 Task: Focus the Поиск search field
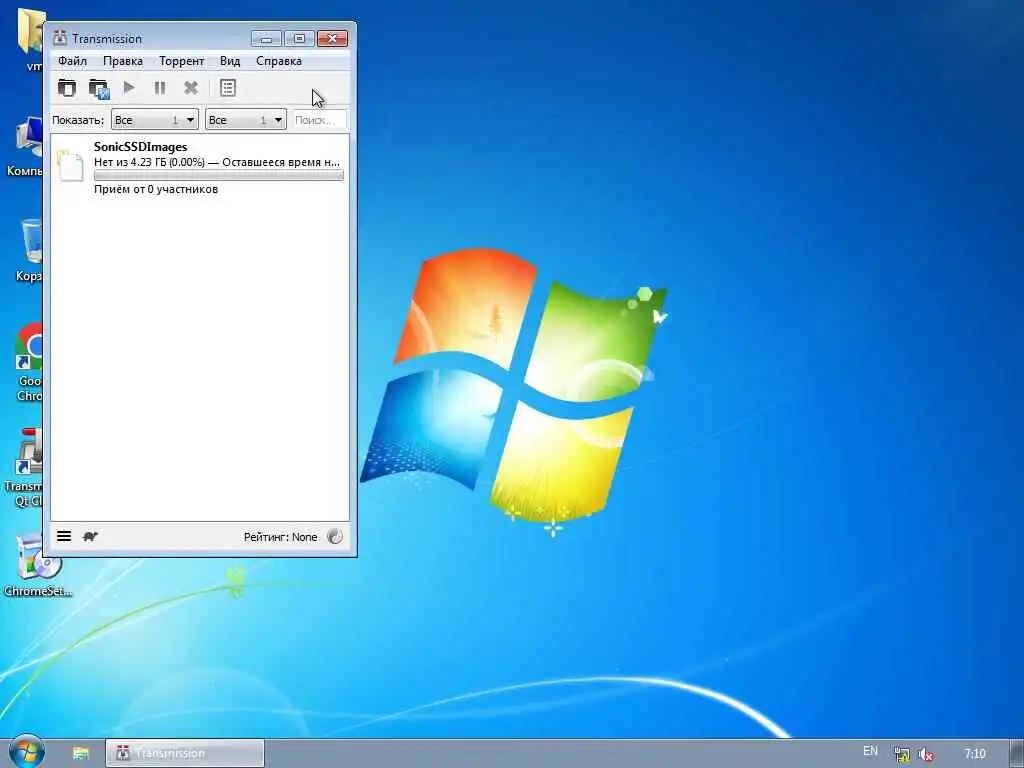coord(319,120)
